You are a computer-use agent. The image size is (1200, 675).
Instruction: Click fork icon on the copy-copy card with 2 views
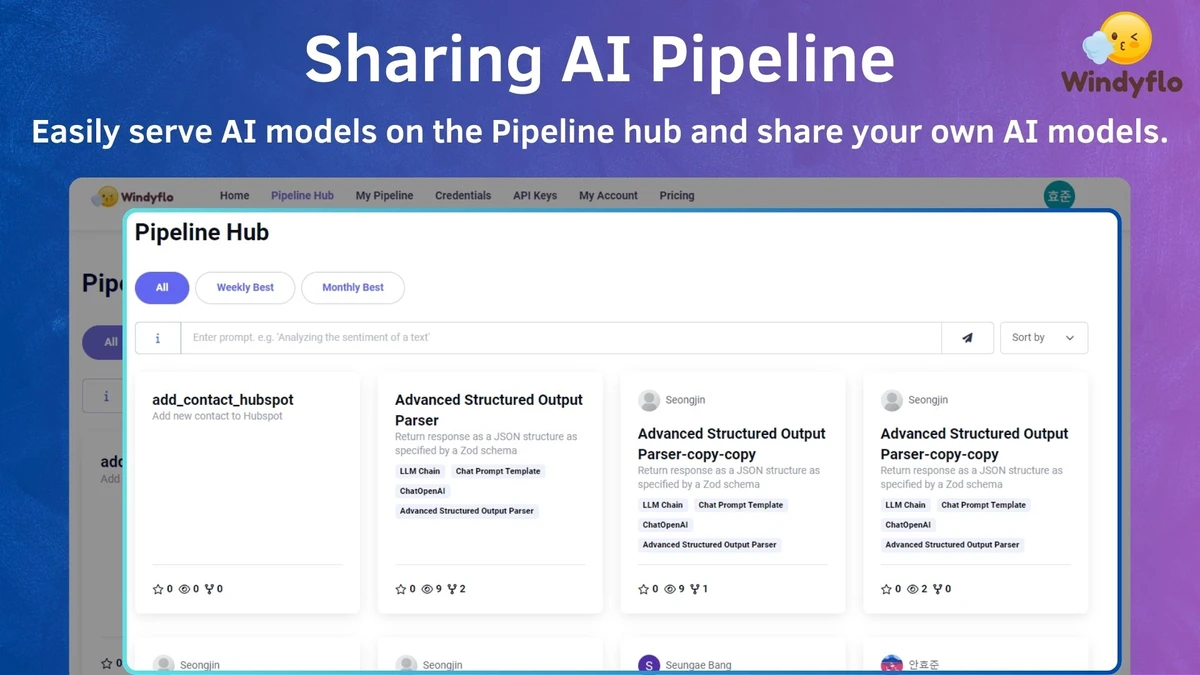[938, 589]
